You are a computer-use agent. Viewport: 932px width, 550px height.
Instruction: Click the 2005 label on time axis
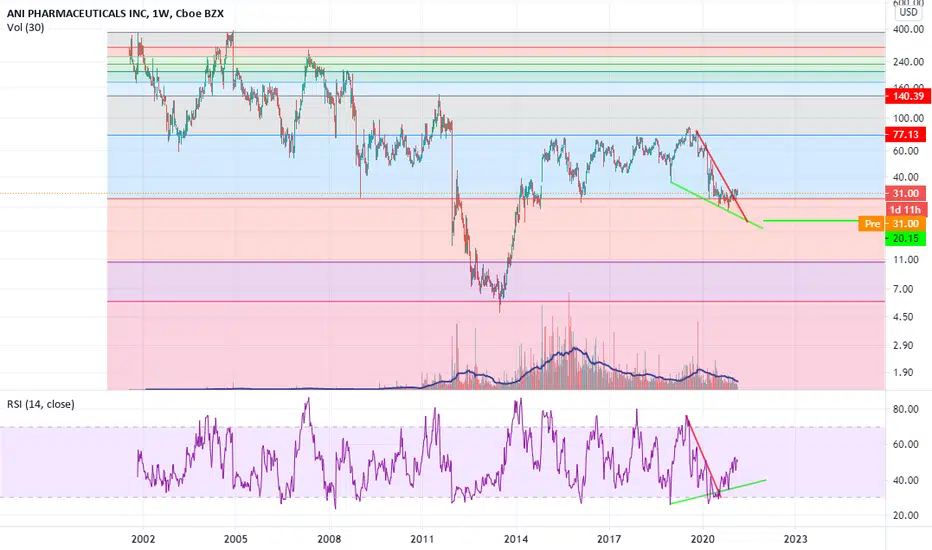(x=235, y=539)
